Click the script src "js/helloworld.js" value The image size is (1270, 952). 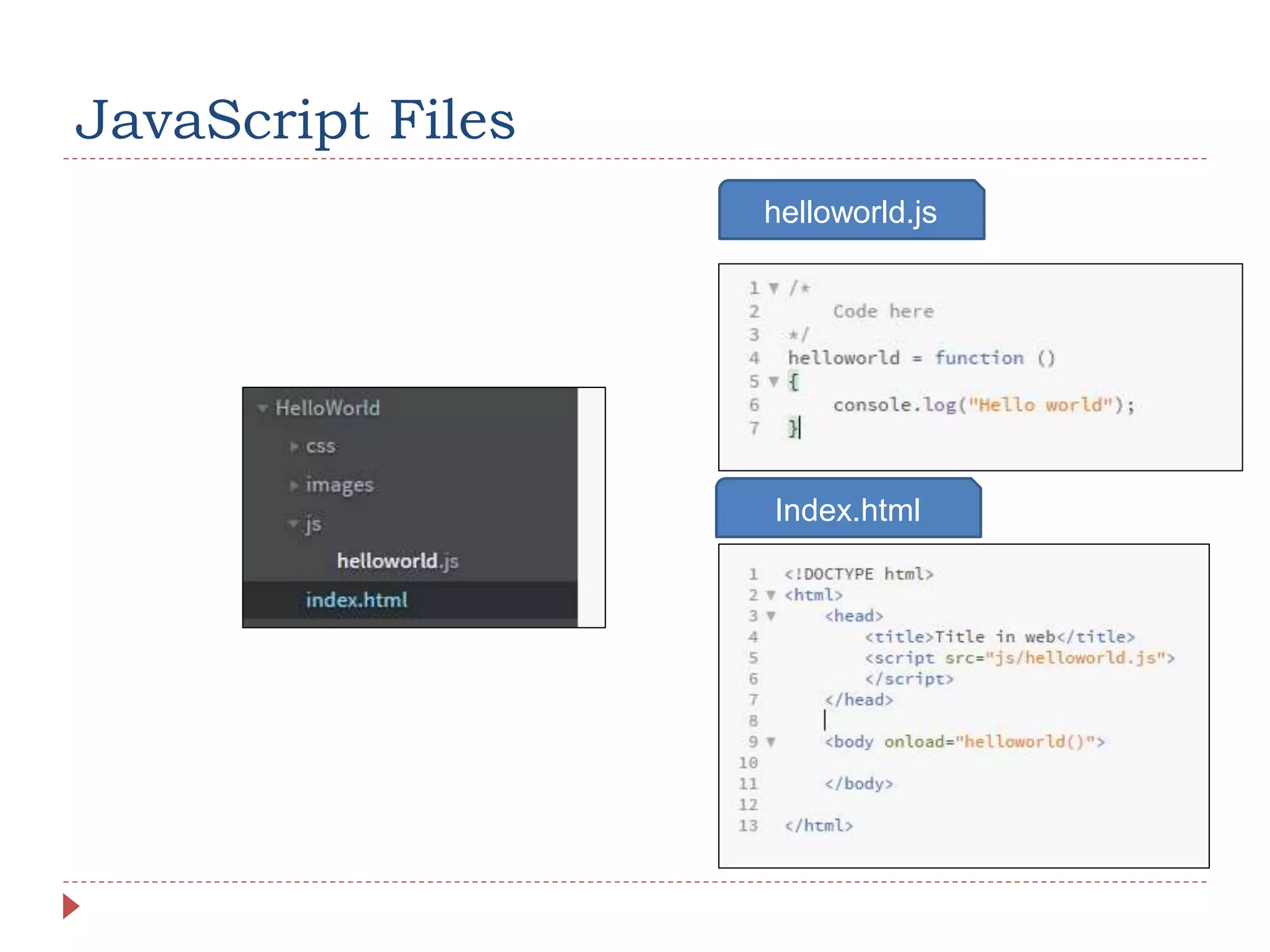[x=1075, y=658]
